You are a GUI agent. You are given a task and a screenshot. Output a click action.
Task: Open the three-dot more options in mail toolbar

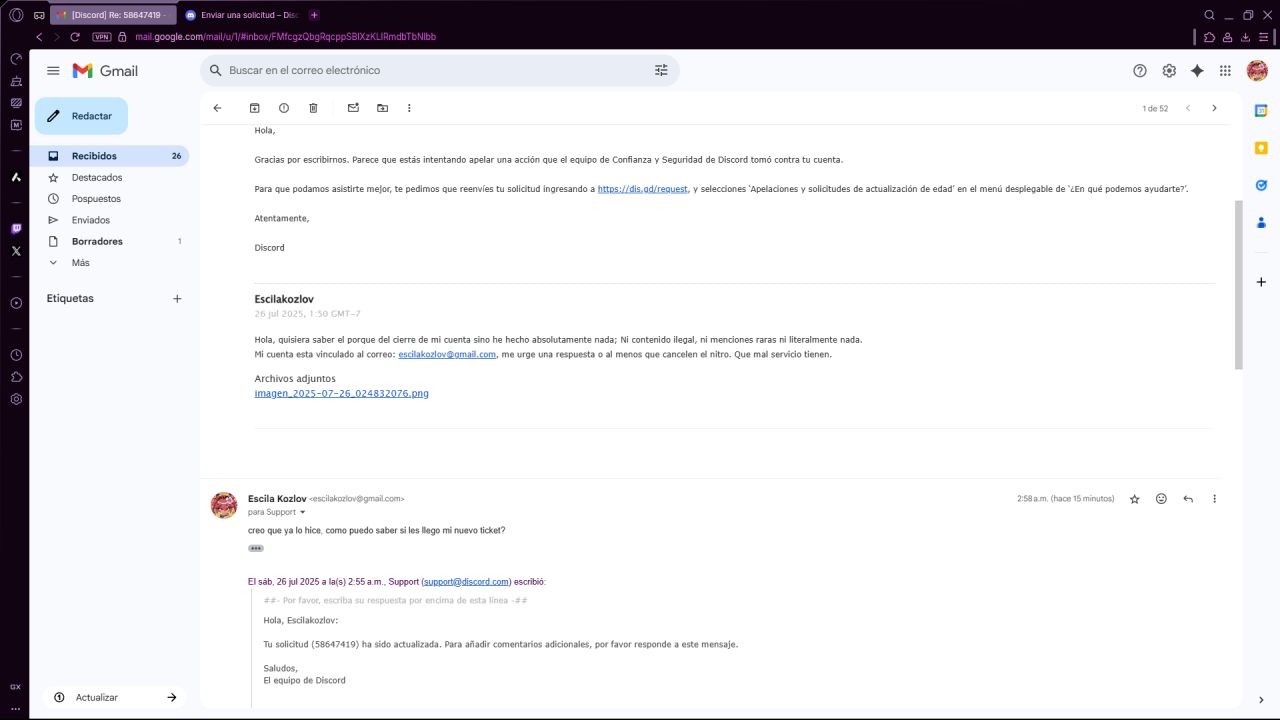409,108
